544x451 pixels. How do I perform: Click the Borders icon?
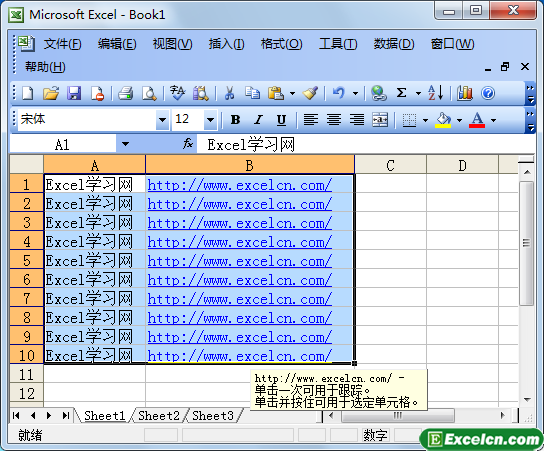(409, 120)
